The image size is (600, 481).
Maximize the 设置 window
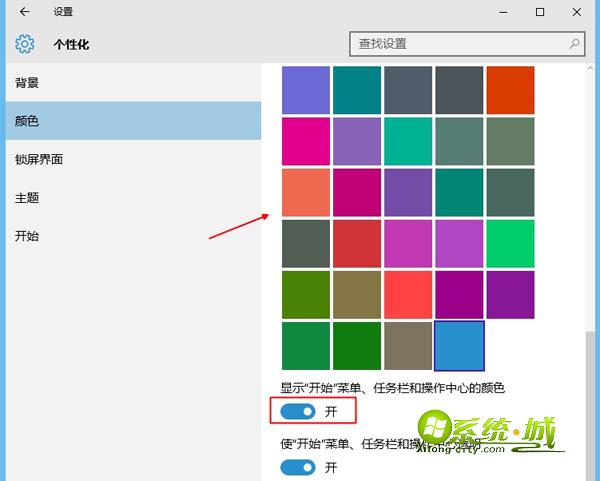[540, 12]
